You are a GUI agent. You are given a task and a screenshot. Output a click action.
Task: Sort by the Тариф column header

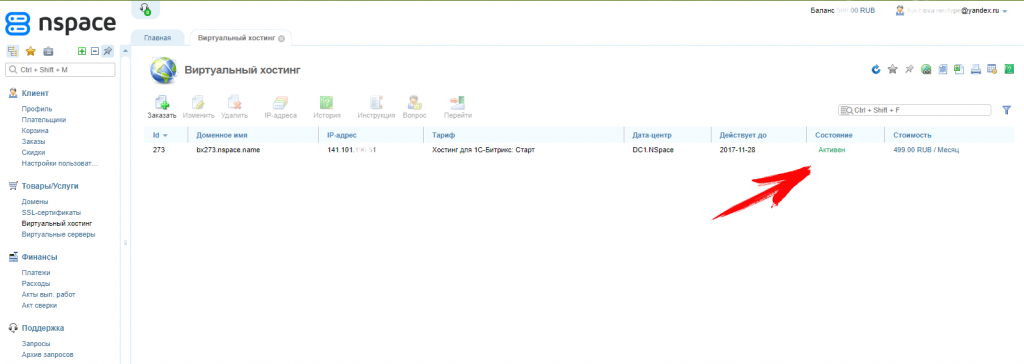[523, 135]
